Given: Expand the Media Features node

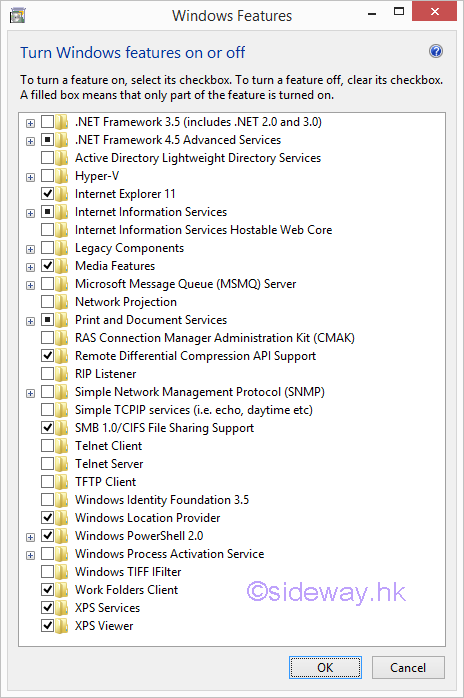Looking at the screenshot, I should pyautogui.click(x=30, y=268).
